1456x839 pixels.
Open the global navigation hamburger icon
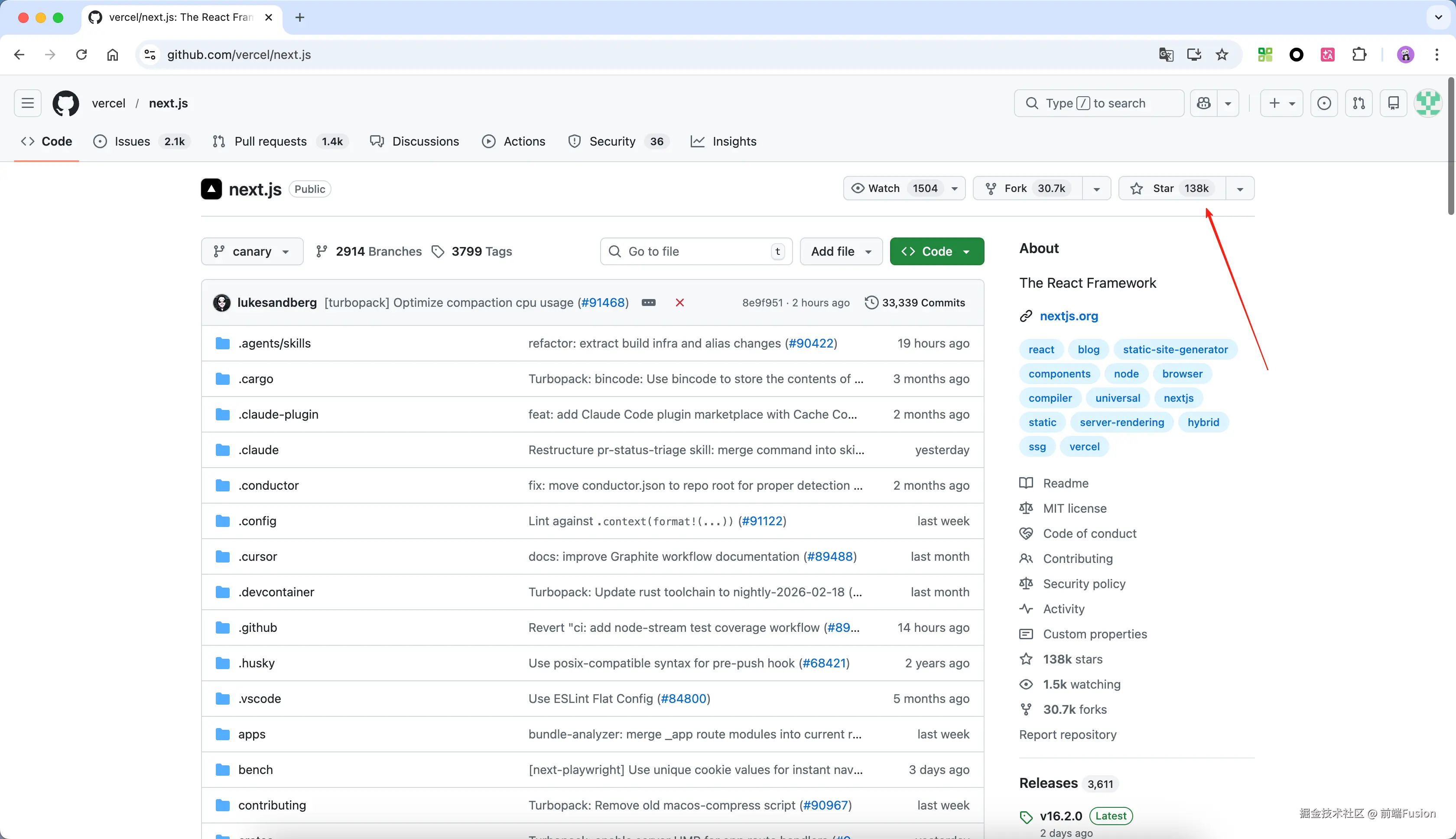point(26,103)
